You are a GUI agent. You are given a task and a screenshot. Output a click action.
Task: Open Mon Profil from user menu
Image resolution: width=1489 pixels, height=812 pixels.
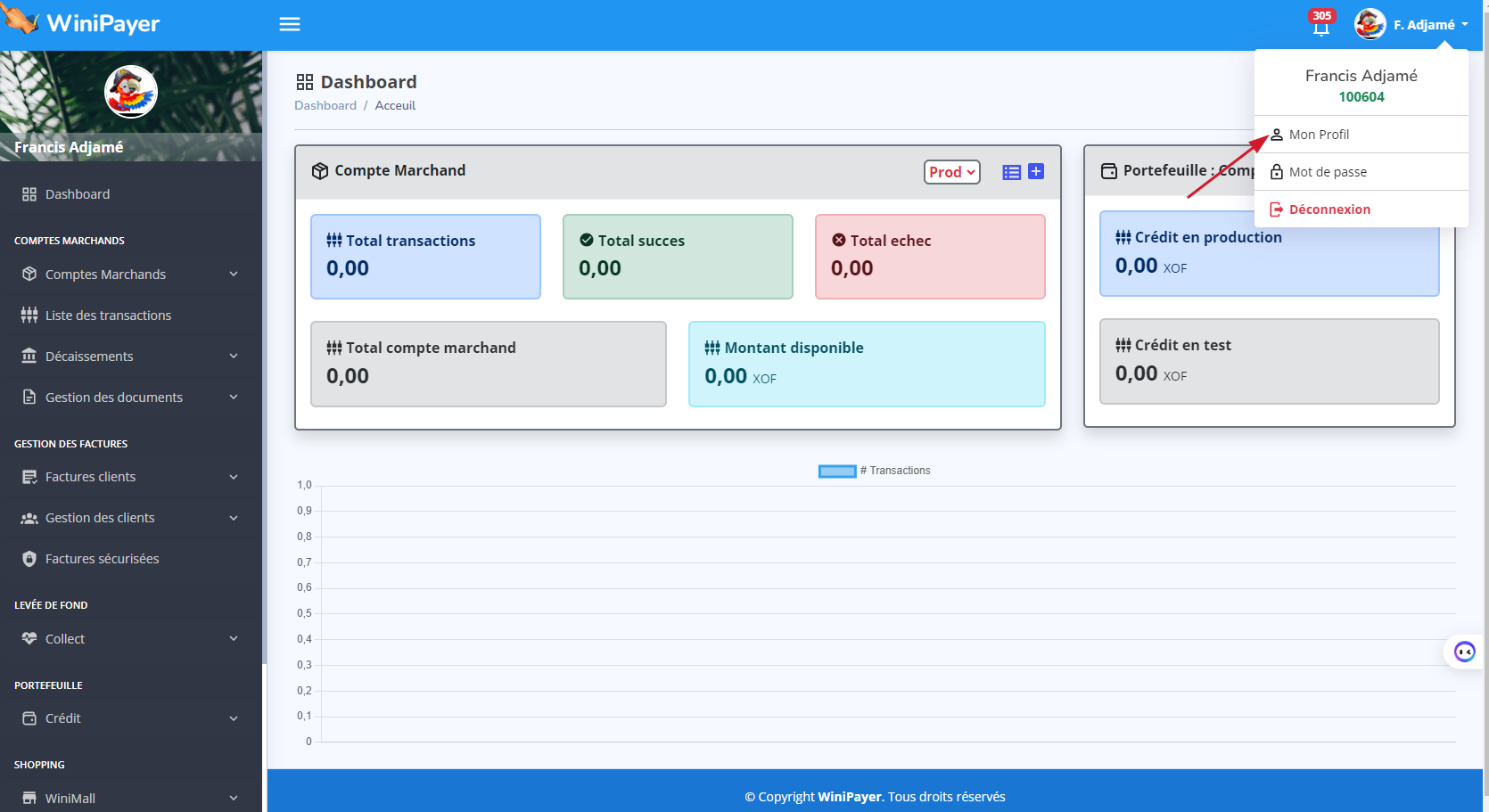pos(1361,135)
